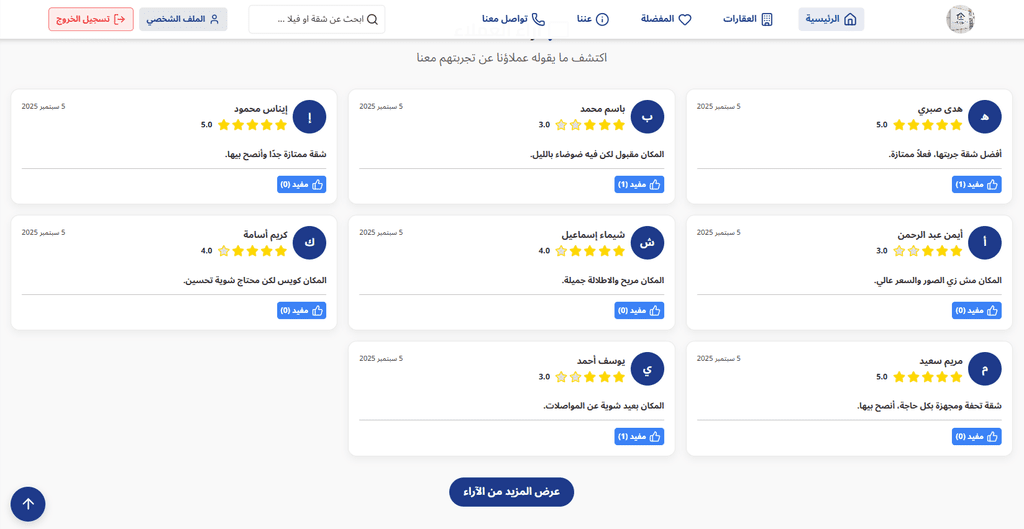The image size is (1024, 529).
Task: Toggle helpful on باسم محمد's review
Action: click(639, 185)
